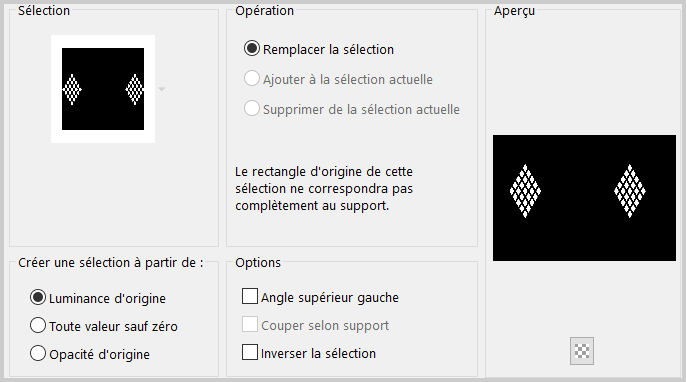Click the Créer une sélection à partir de label

tap(111, 263)
